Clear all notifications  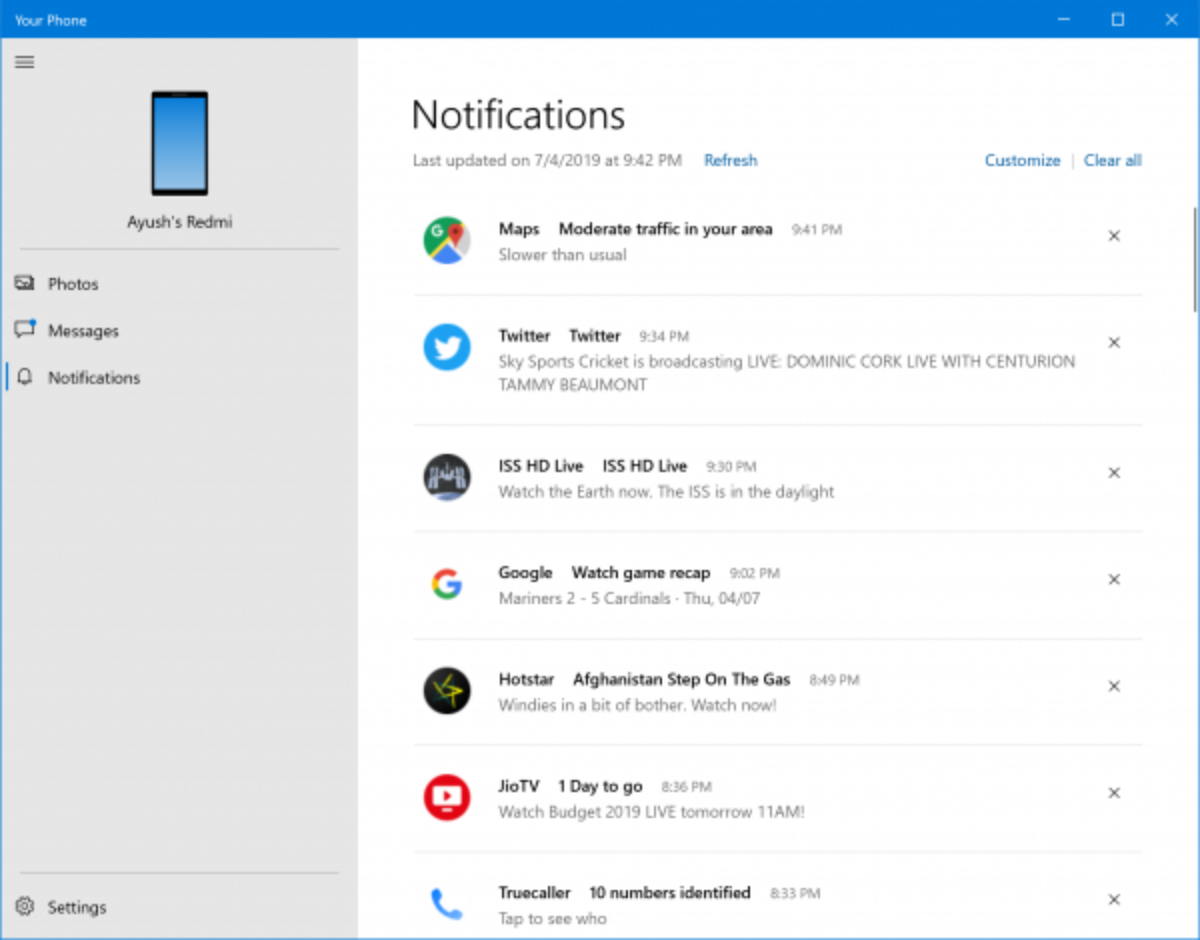[x=1113, y=160]
